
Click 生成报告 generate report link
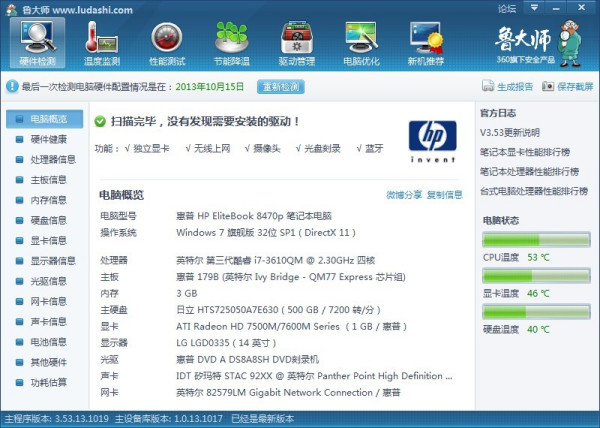[x=515, y=87]
